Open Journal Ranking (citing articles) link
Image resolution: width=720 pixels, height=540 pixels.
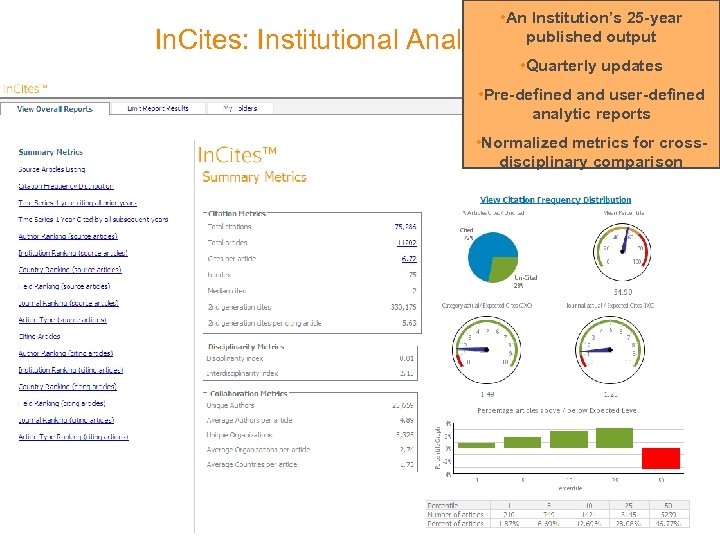pos(66,420)
